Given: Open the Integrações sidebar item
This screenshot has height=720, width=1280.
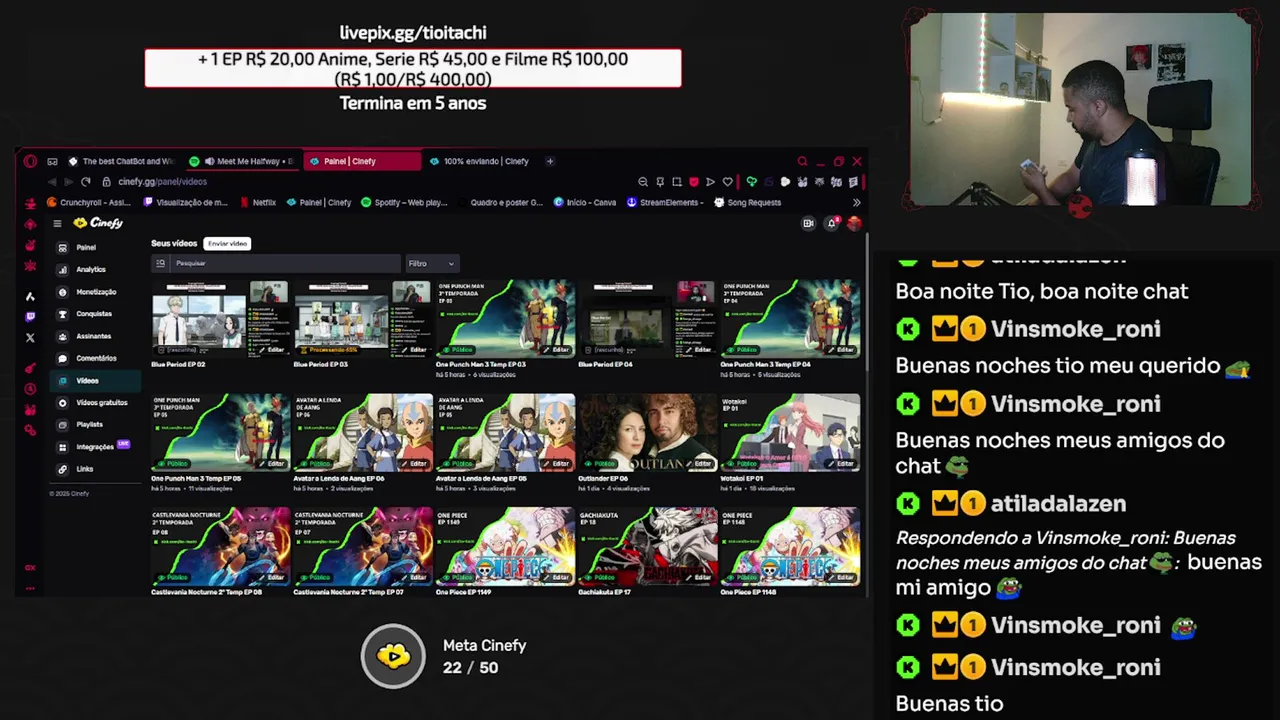Looking at the screenshot, I should (x=94, y=446).
